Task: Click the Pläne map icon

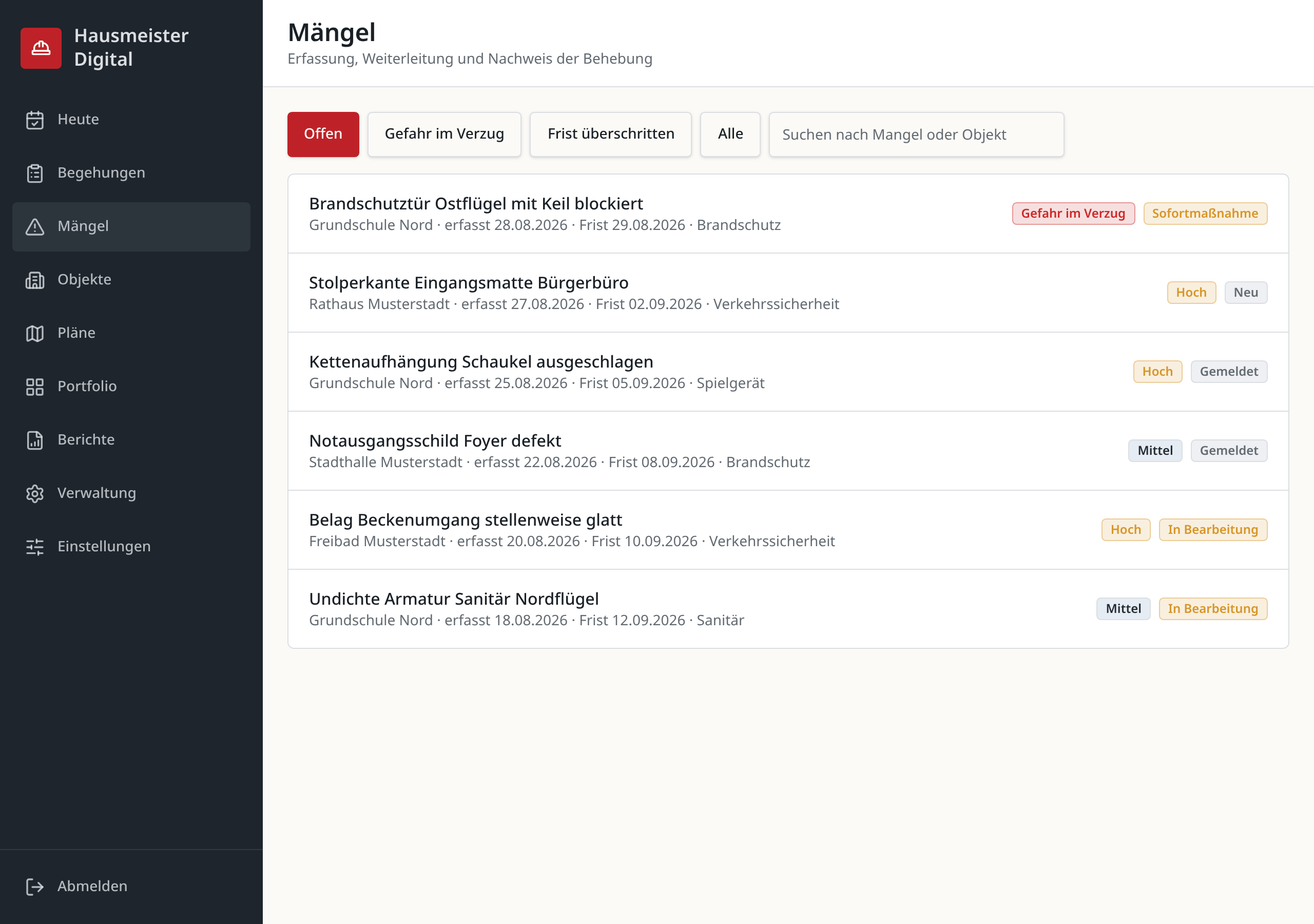Action: [x=35, y=333]
